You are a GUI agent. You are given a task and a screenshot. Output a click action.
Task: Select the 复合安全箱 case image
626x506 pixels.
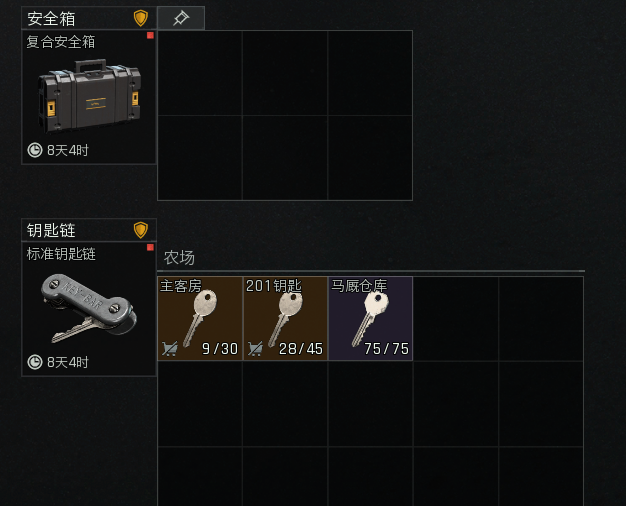89,96
